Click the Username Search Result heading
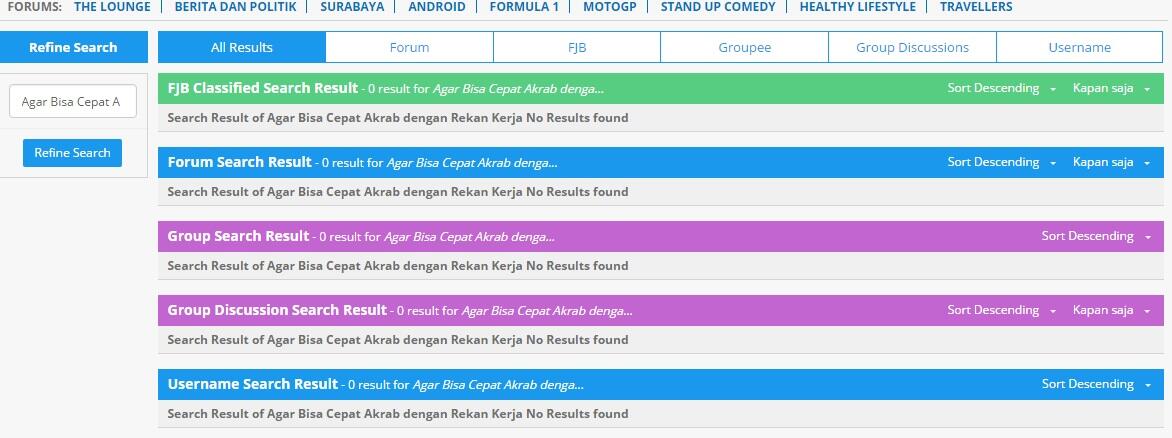This screenshot has width=1172, height=438. click(x=253, y=384)
